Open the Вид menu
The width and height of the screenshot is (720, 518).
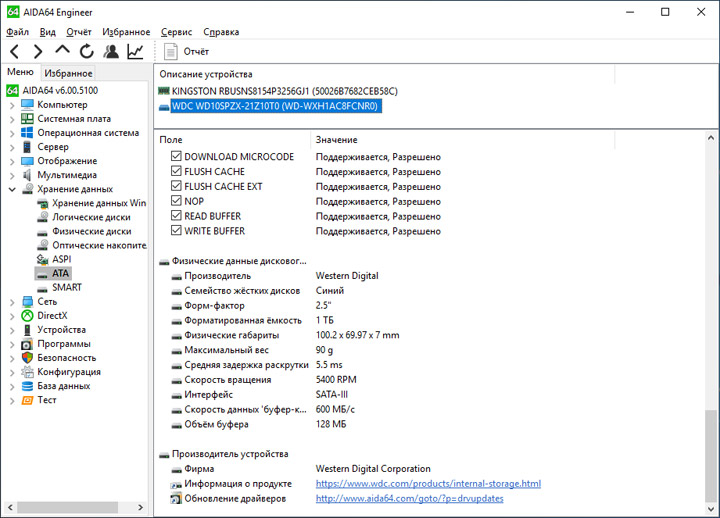click(47, 32)
